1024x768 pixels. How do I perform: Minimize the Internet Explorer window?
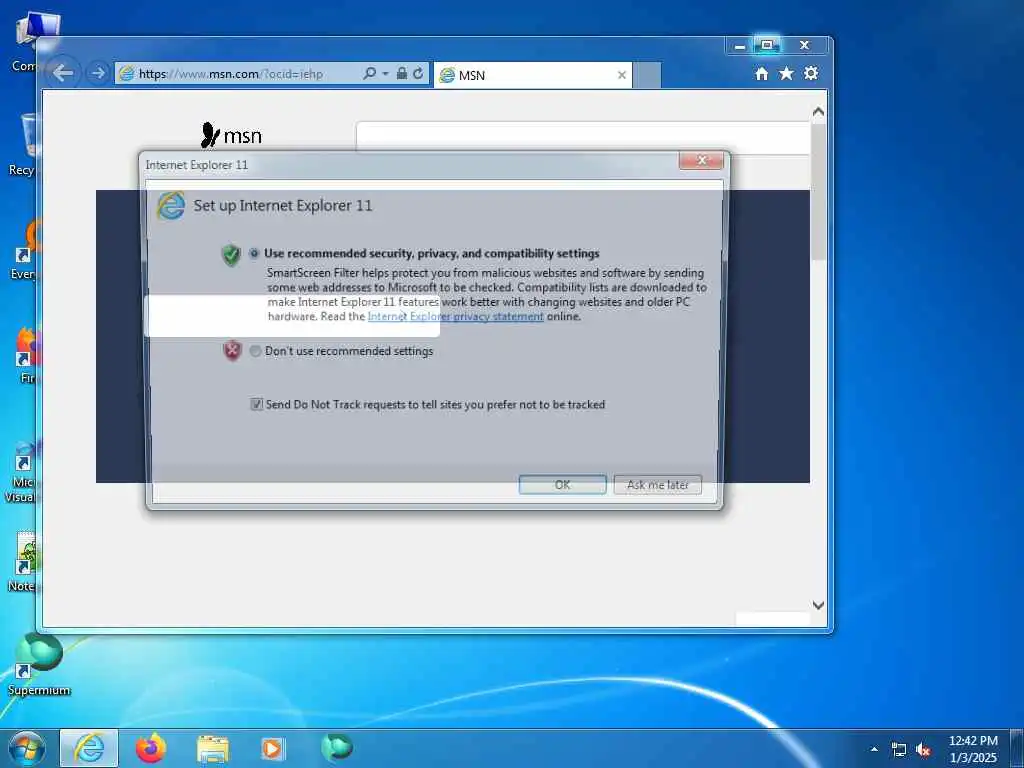click(x=739, y=46)
